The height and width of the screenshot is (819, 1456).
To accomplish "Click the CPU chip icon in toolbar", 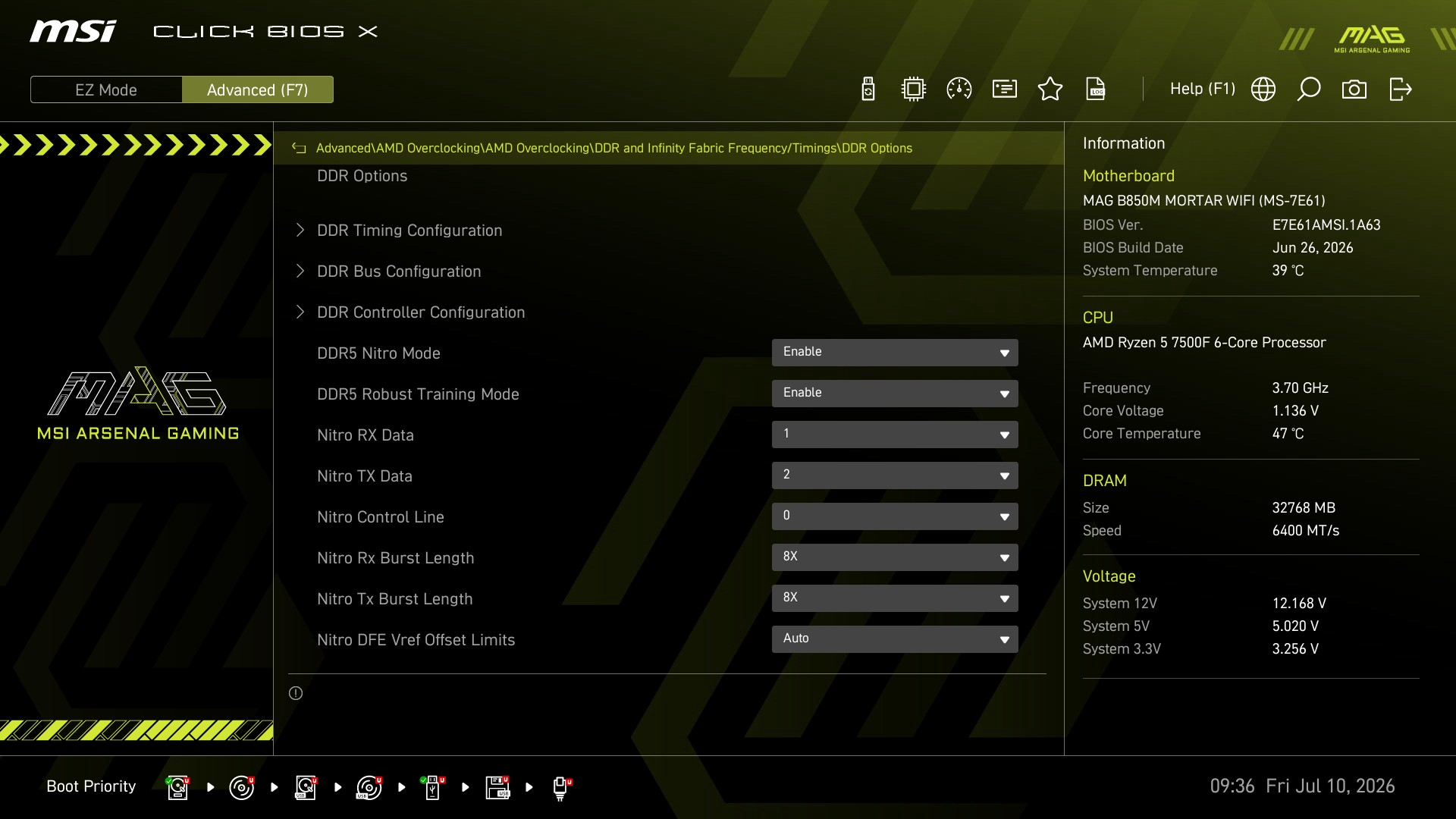I will [914, 89].
